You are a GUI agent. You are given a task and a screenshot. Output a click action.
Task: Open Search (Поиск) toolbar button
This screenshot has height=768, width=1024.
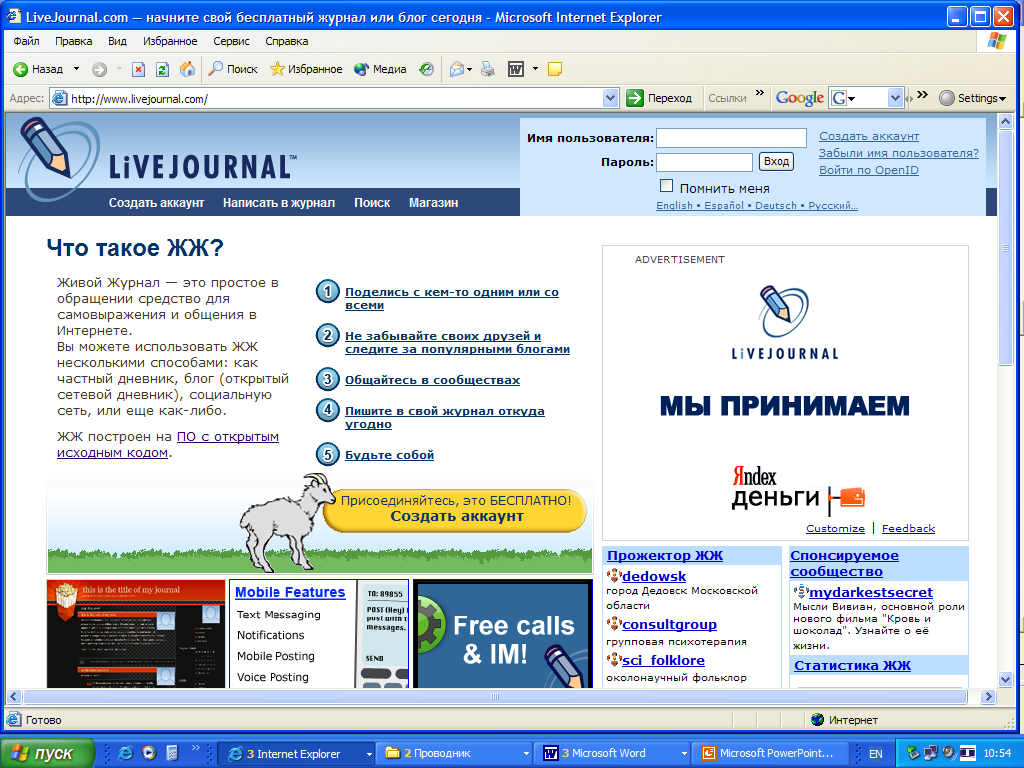click(x=232, y=69)
